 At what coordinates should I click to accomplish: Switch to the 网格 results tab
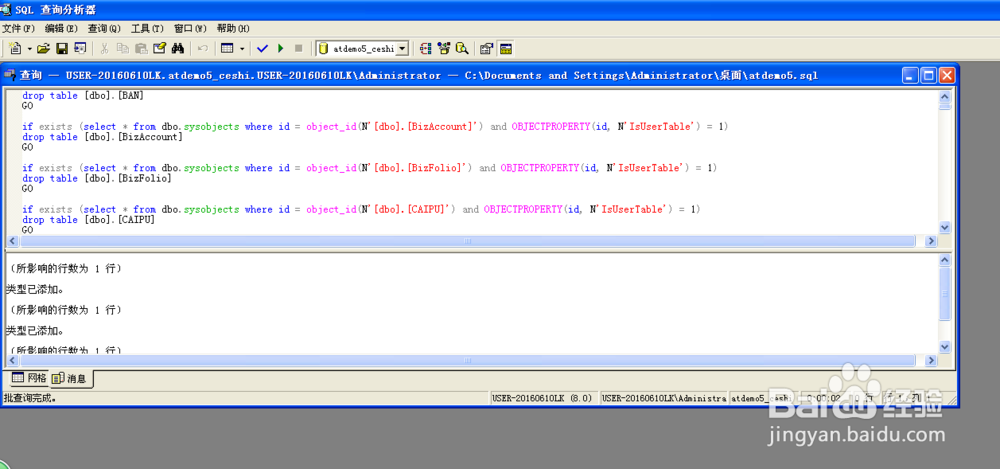click(29, 378)
